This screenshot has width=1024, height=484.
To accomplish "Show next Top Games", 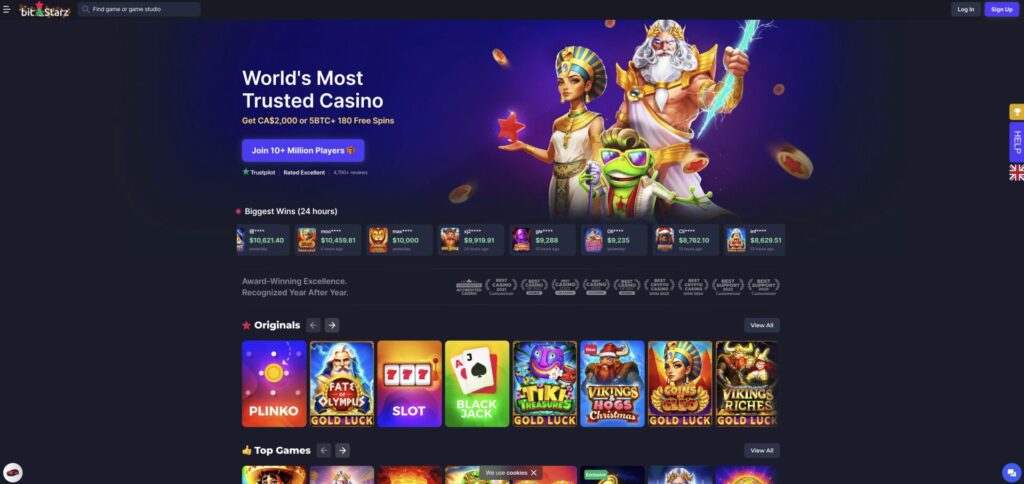I will pos(342,451).
